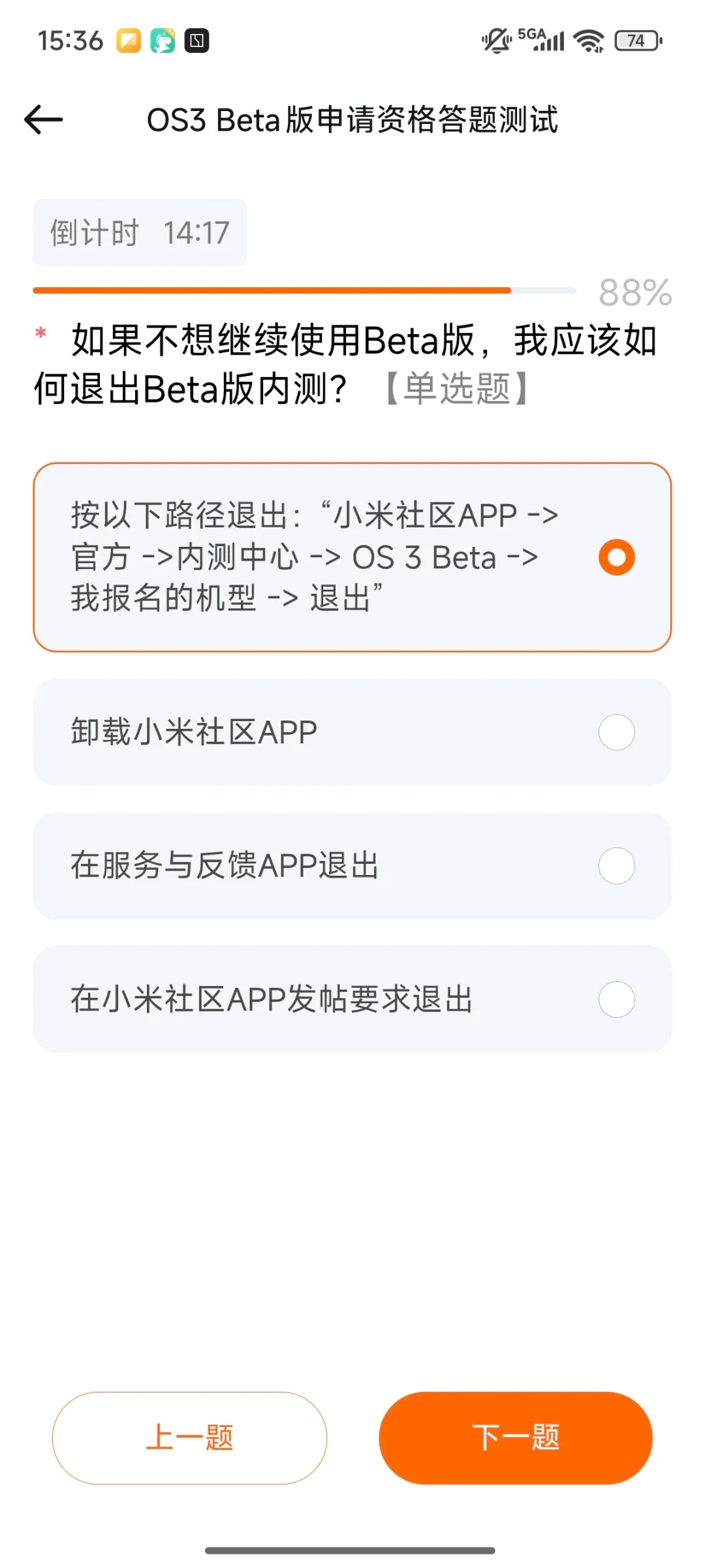705x1568 pixels.
Task: Tap the back arrow icon
Action: (x=44, y=119)
